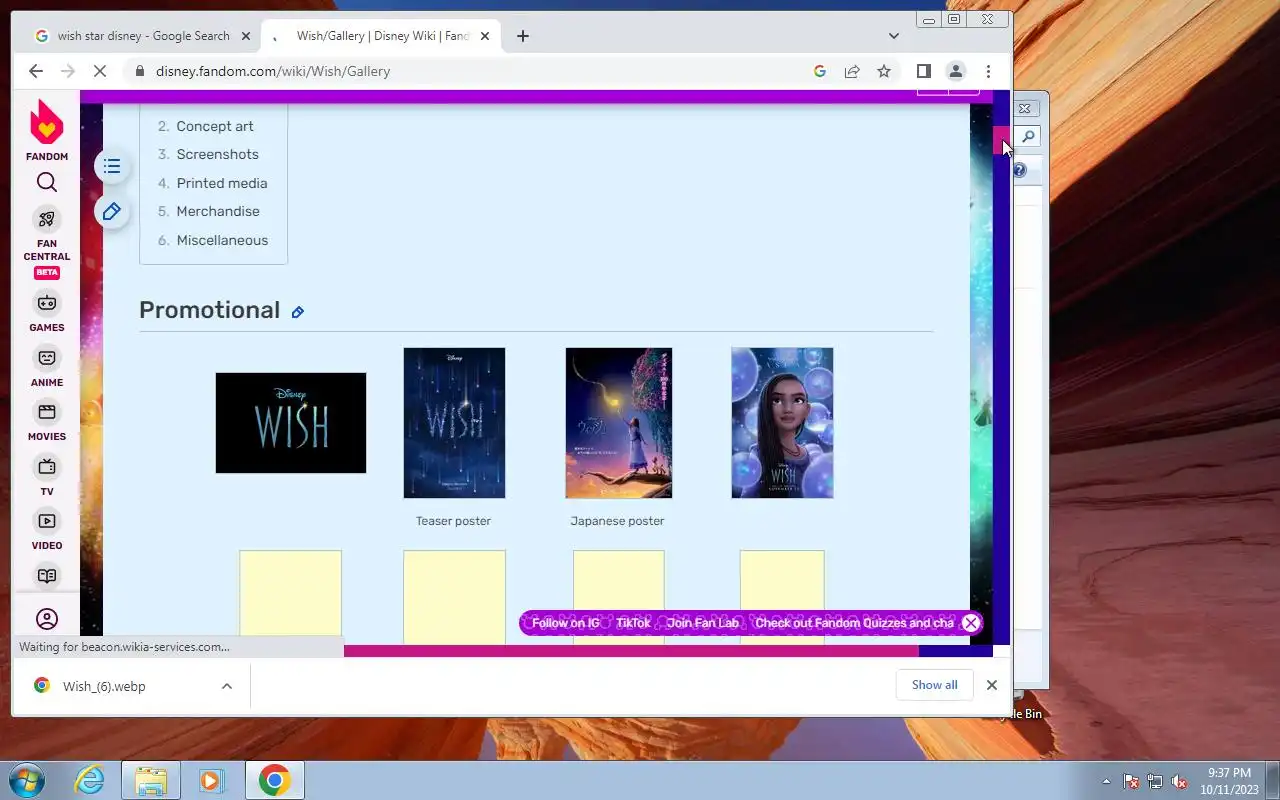Click Join Fan Lab banner link

[x=702, y=623]
